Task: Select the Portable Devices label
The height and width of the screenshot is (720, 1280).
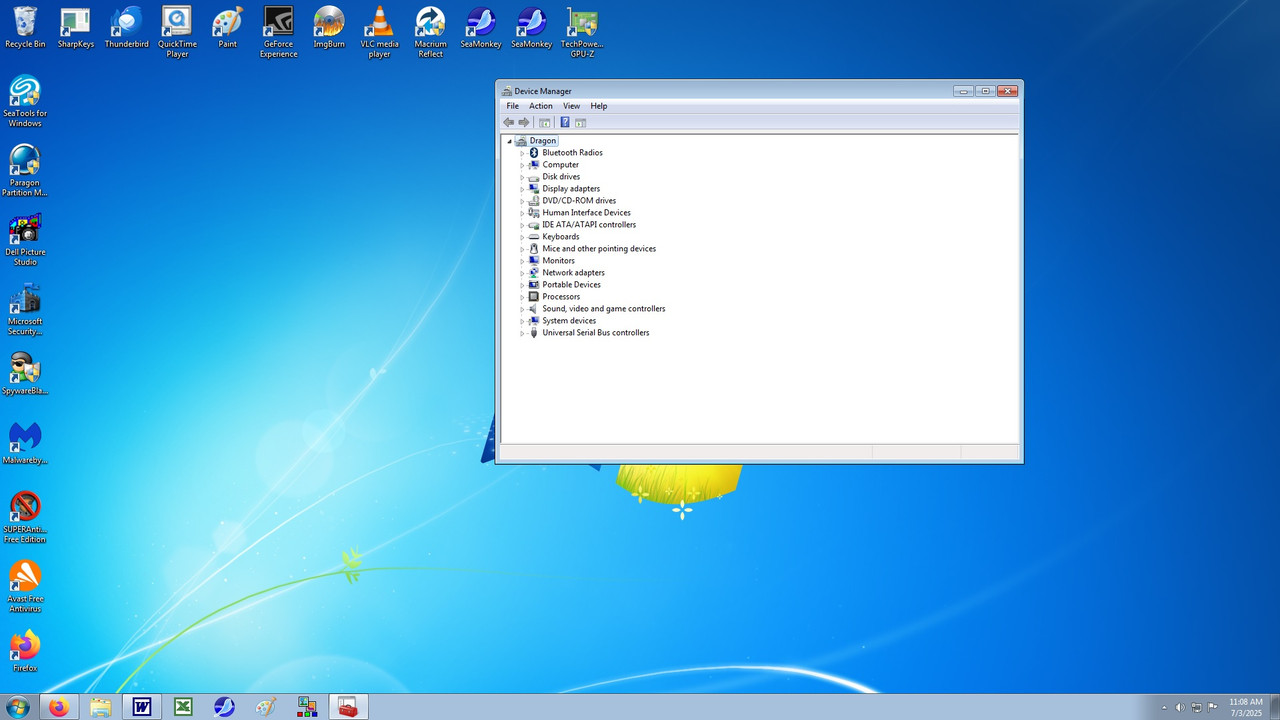Action: click(572, 285)
